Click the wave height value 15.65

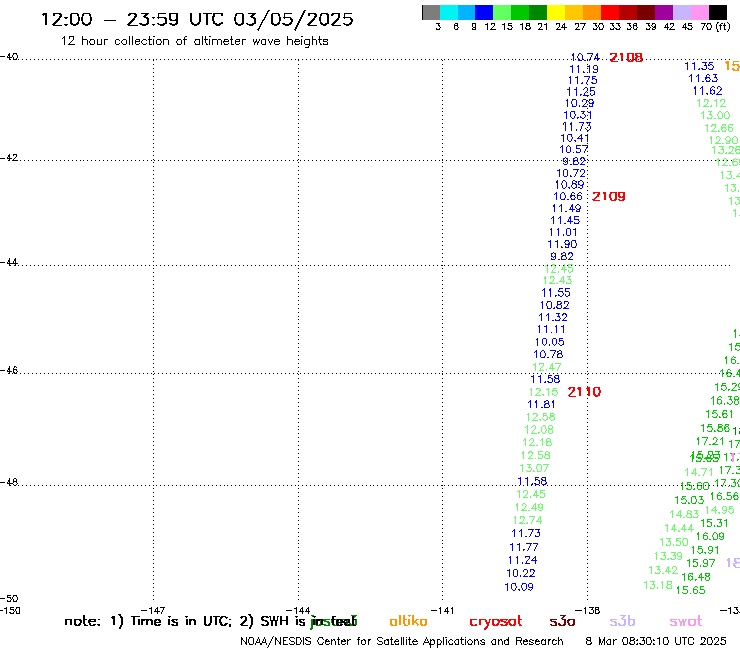coord(690,591)
